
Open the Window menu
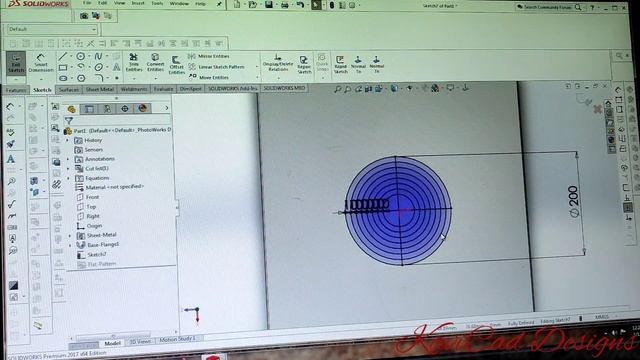(x=179, y=4)
